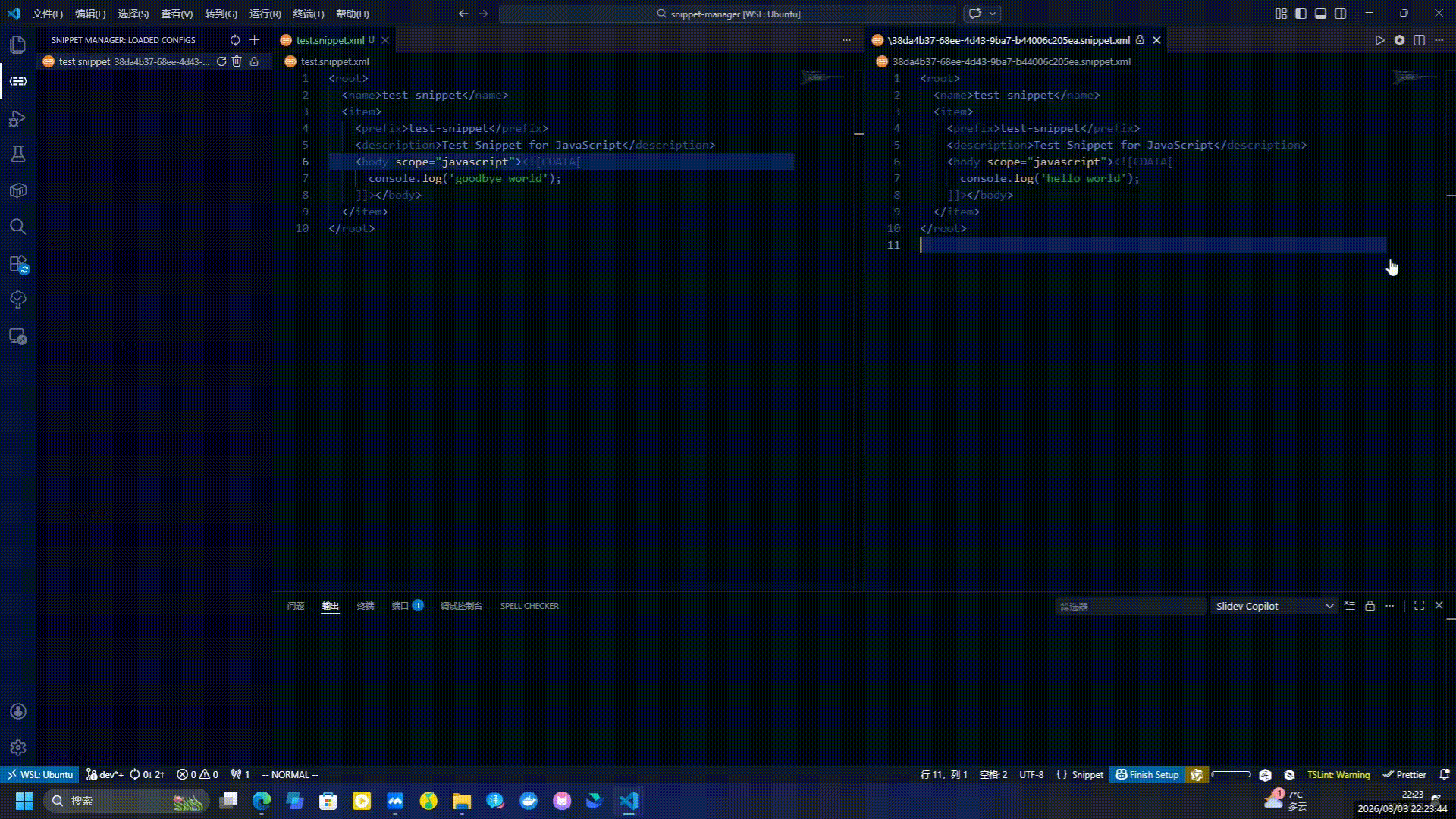Open the 查看(V) menu
The image size is (1456, 819).
pyautogui.click(x=177, y=14)
